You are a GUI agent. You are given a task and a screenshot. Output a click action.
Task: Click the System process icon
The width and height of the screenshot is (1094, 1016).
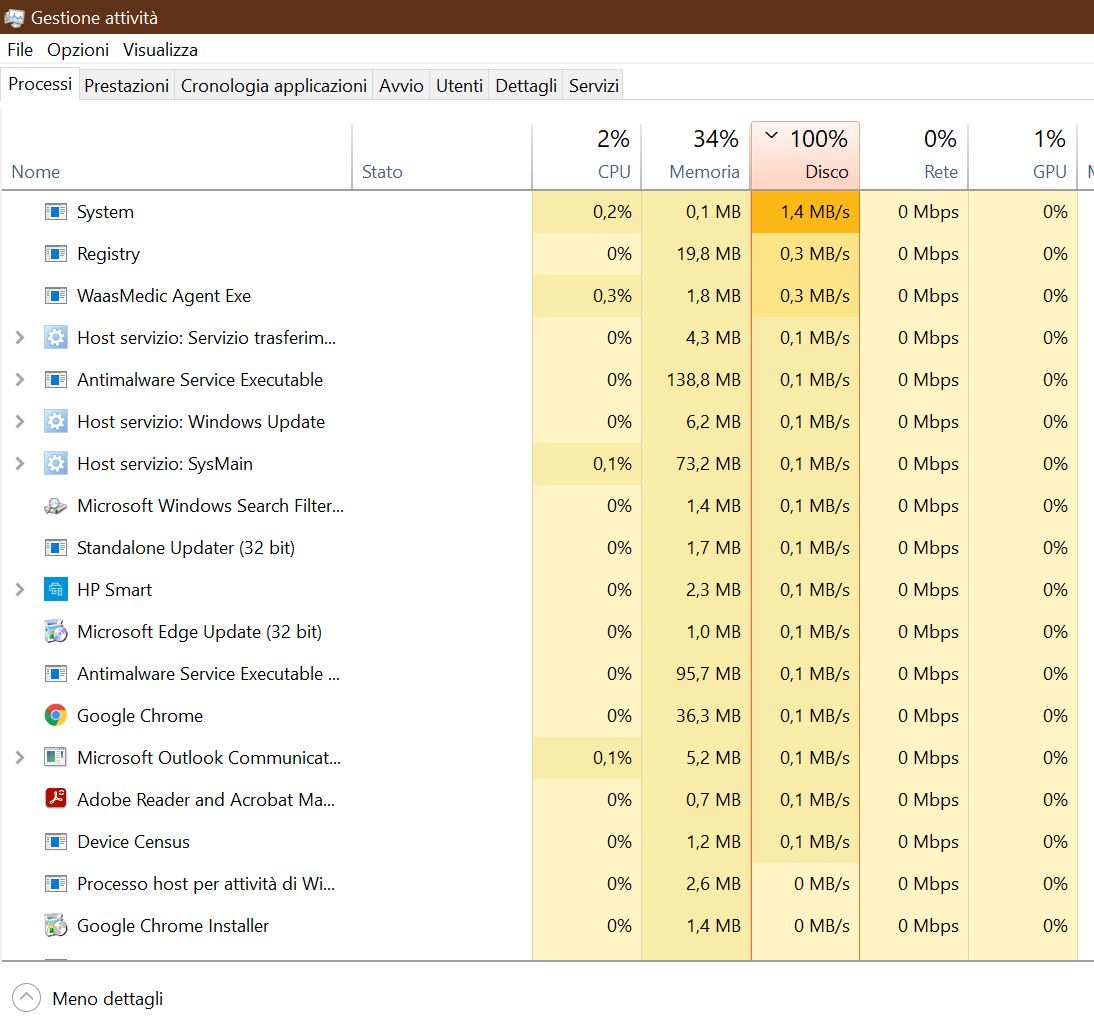point(56,211)
